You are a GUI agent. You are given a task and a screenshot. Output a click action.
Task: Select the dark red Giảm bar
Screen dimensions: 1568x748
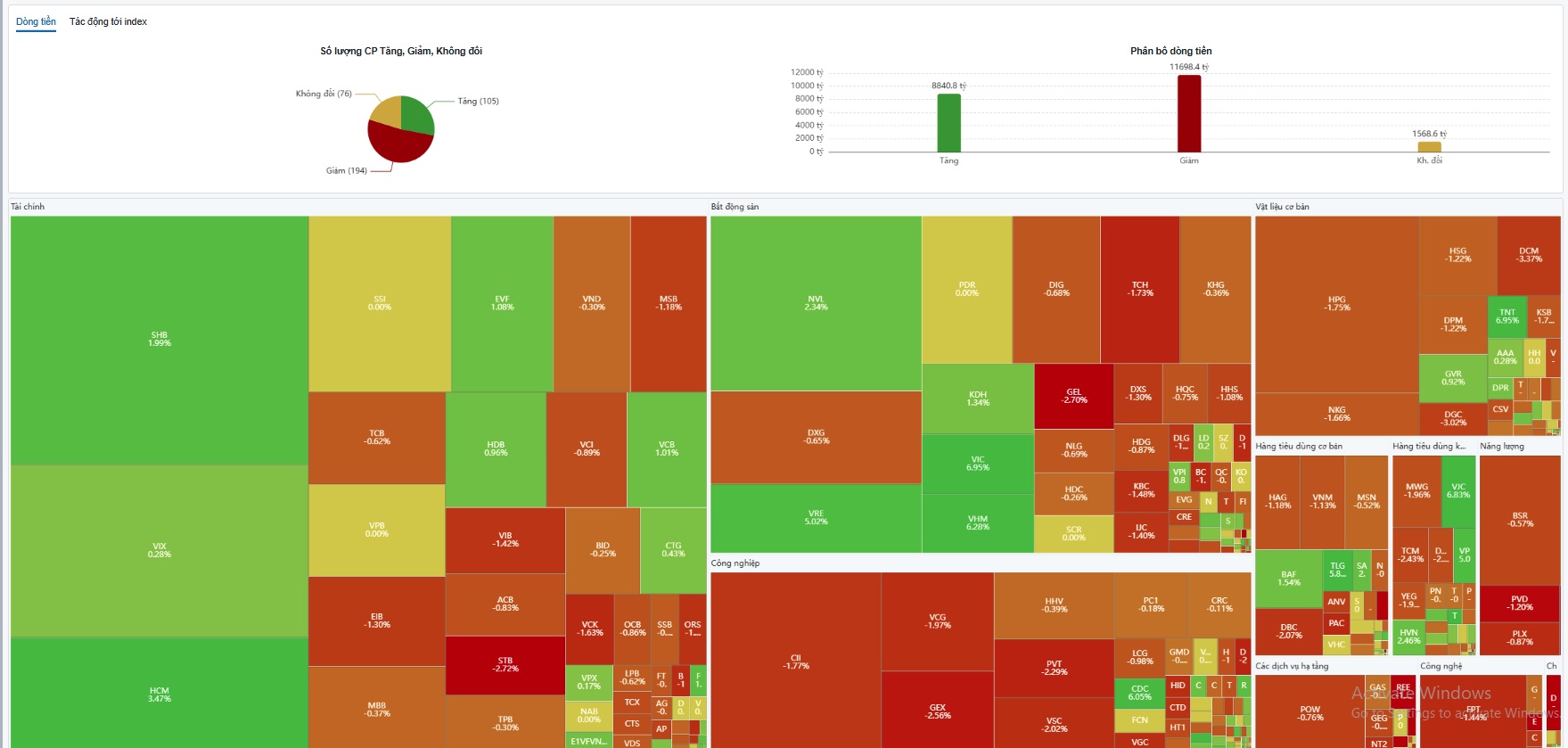[x=1188, y=113]
